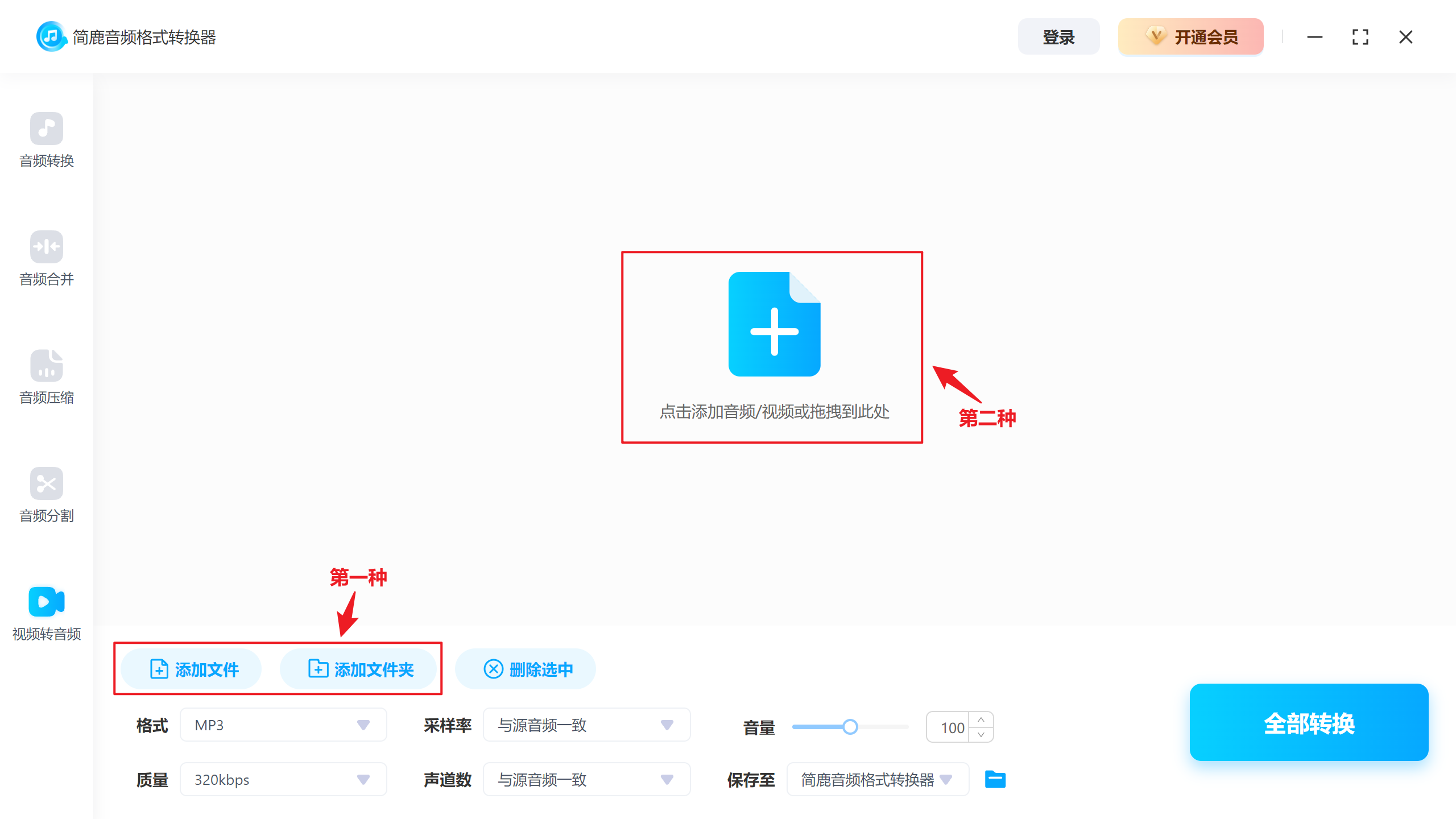Click the 添加文件 file icon
The height and width of the screenshot is (819, 1456).
159,669
